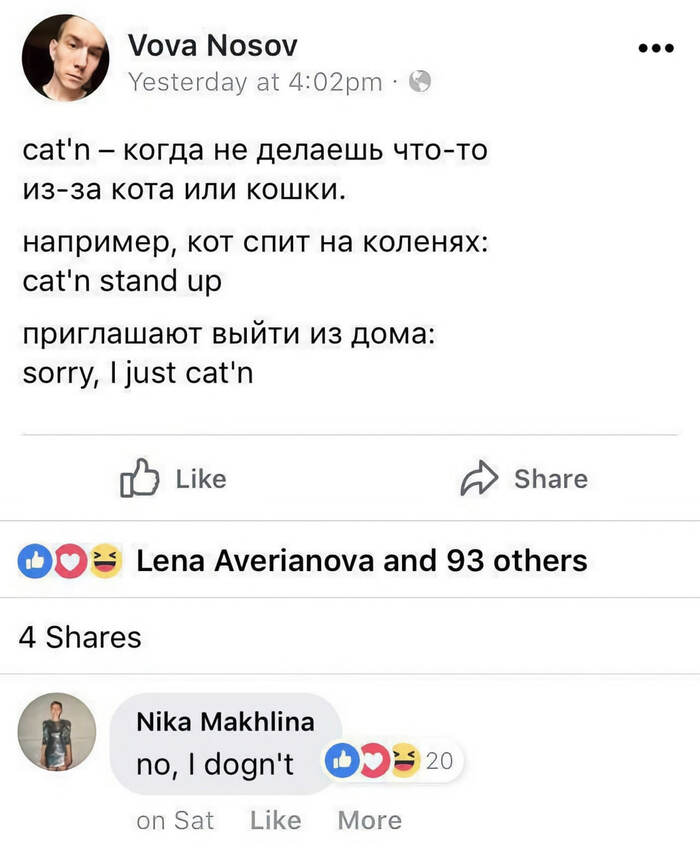Click Like under Nika Makhlina's comment
The height and width of the screenshot is (849, 700).
(276, 820)
